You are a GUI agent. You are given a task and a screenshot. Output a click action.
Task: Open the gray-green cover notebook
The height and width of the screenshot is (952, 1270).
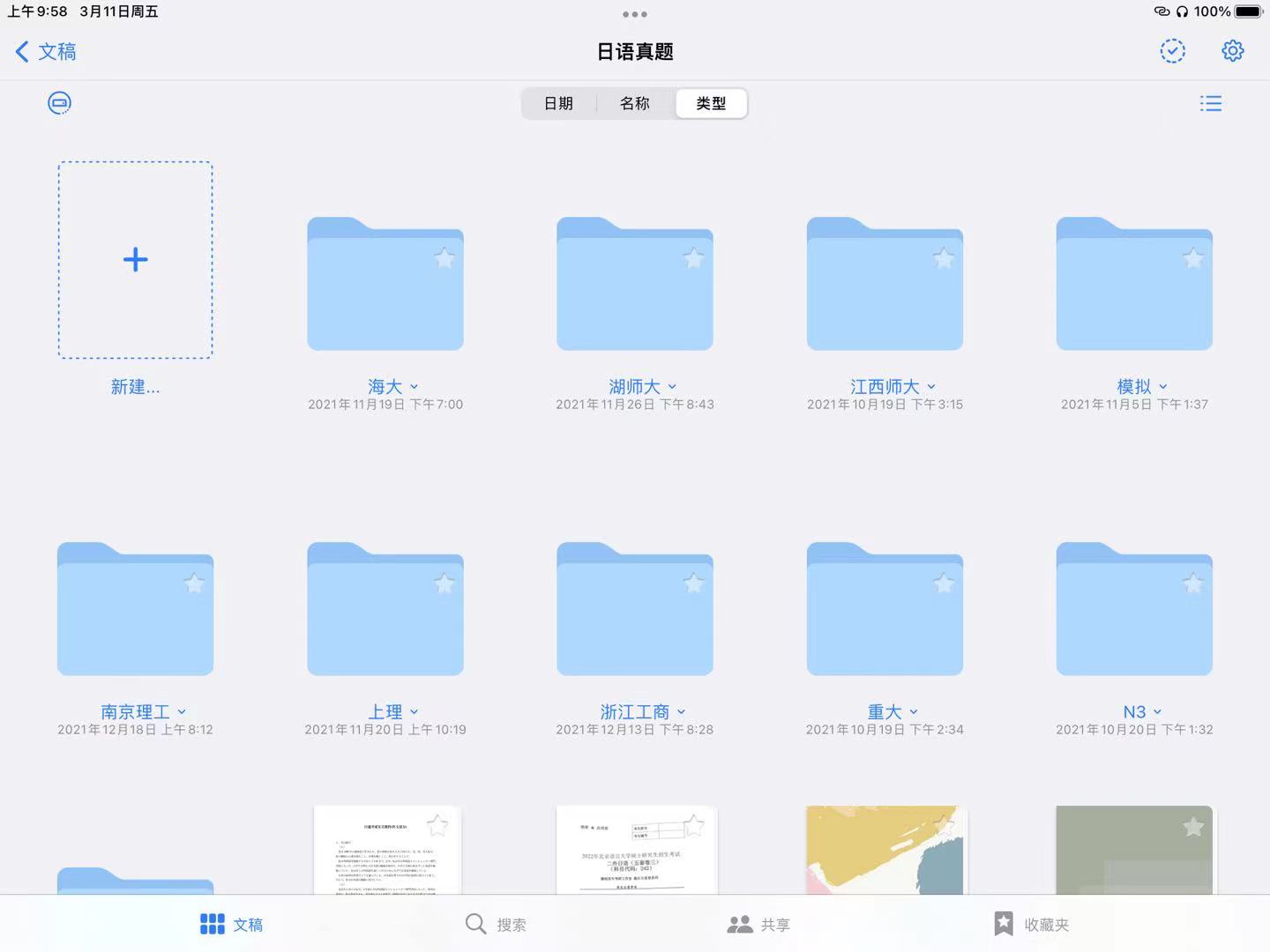click(x=1134, y=850)
